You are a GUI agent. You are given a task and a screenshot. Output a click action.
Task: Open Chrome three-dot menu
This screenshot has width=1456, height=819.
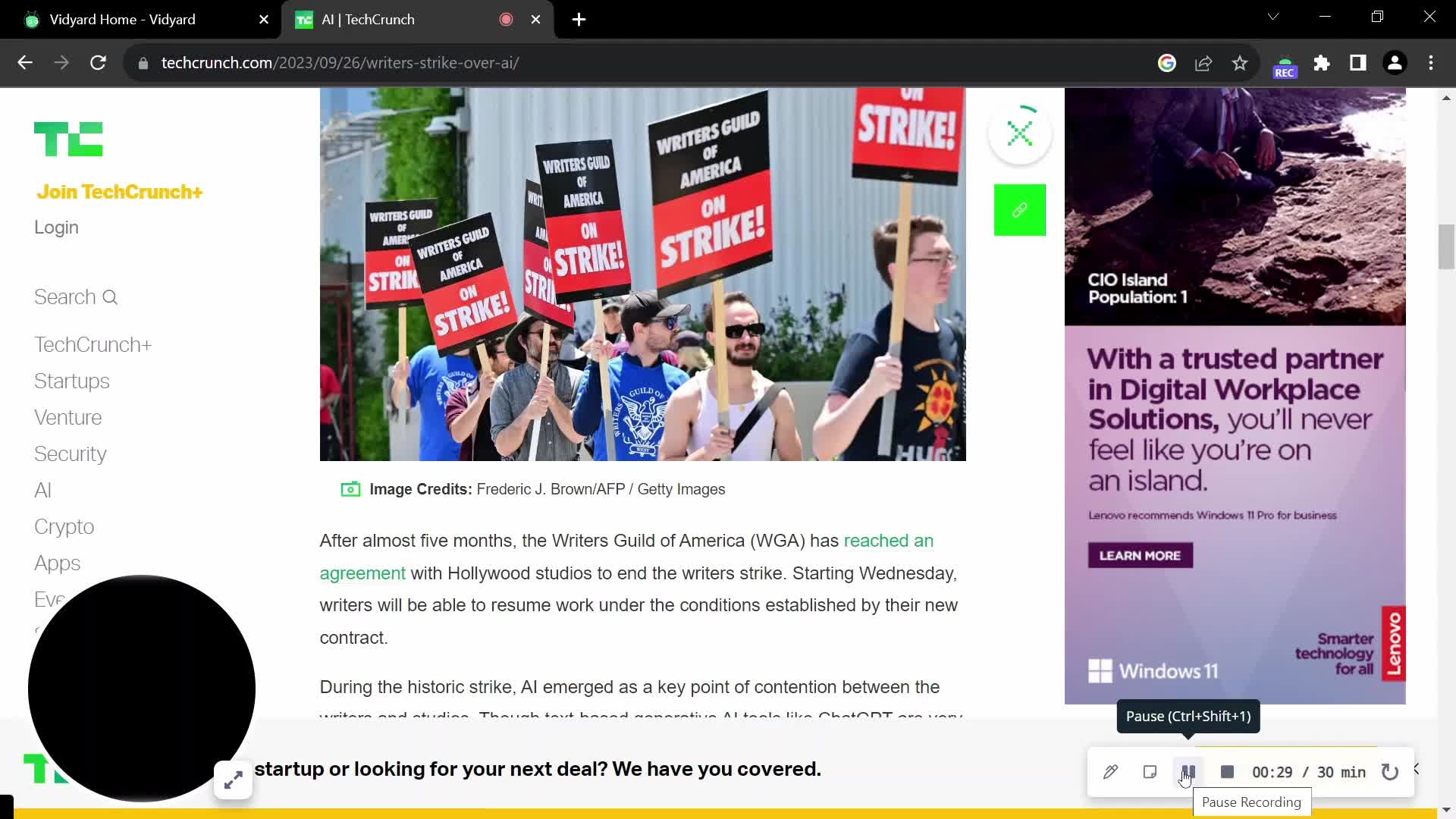pos(1431,63)
